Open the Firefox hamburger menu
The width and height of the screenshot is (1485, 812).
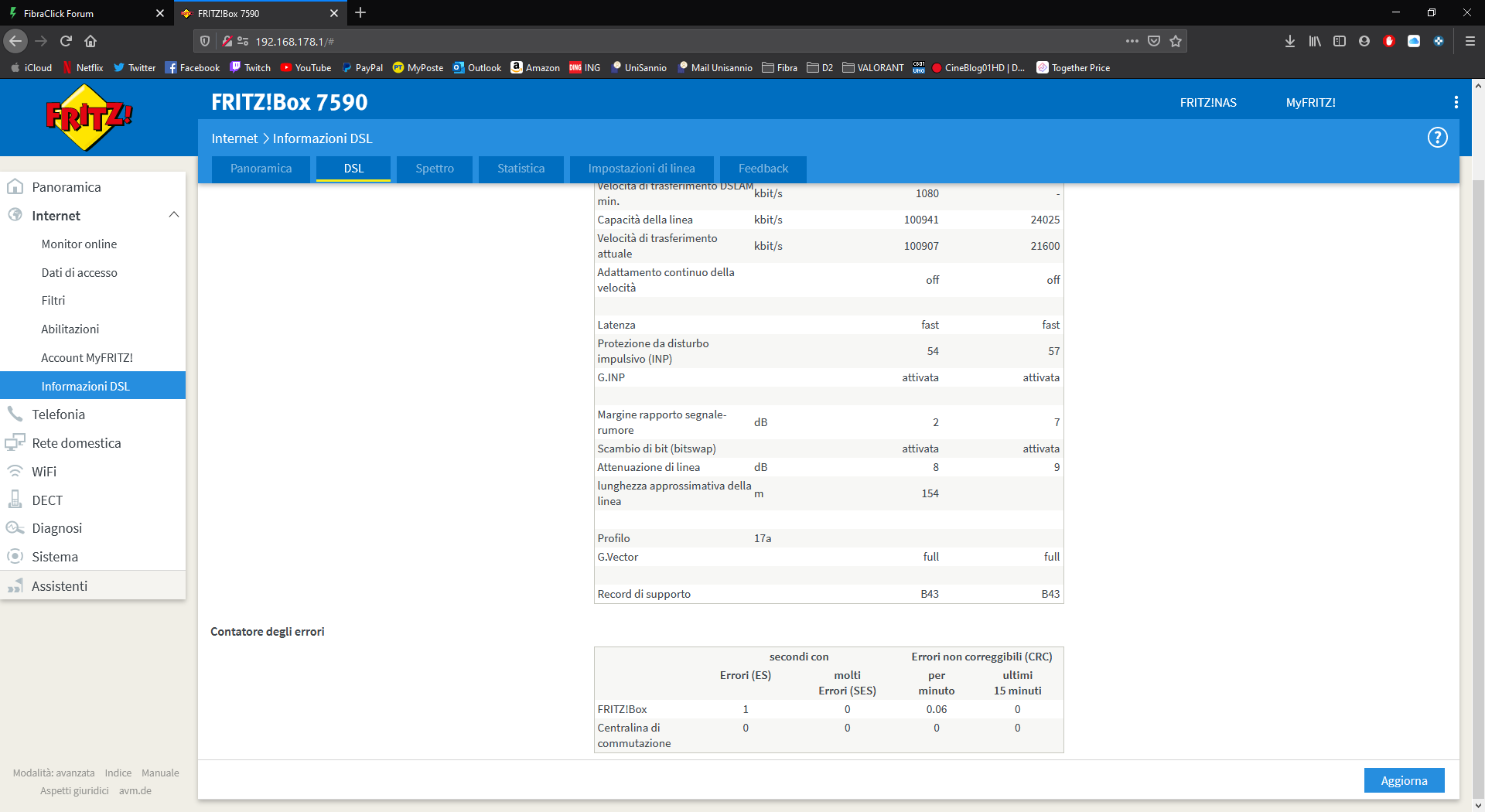tap(1470, 41)
